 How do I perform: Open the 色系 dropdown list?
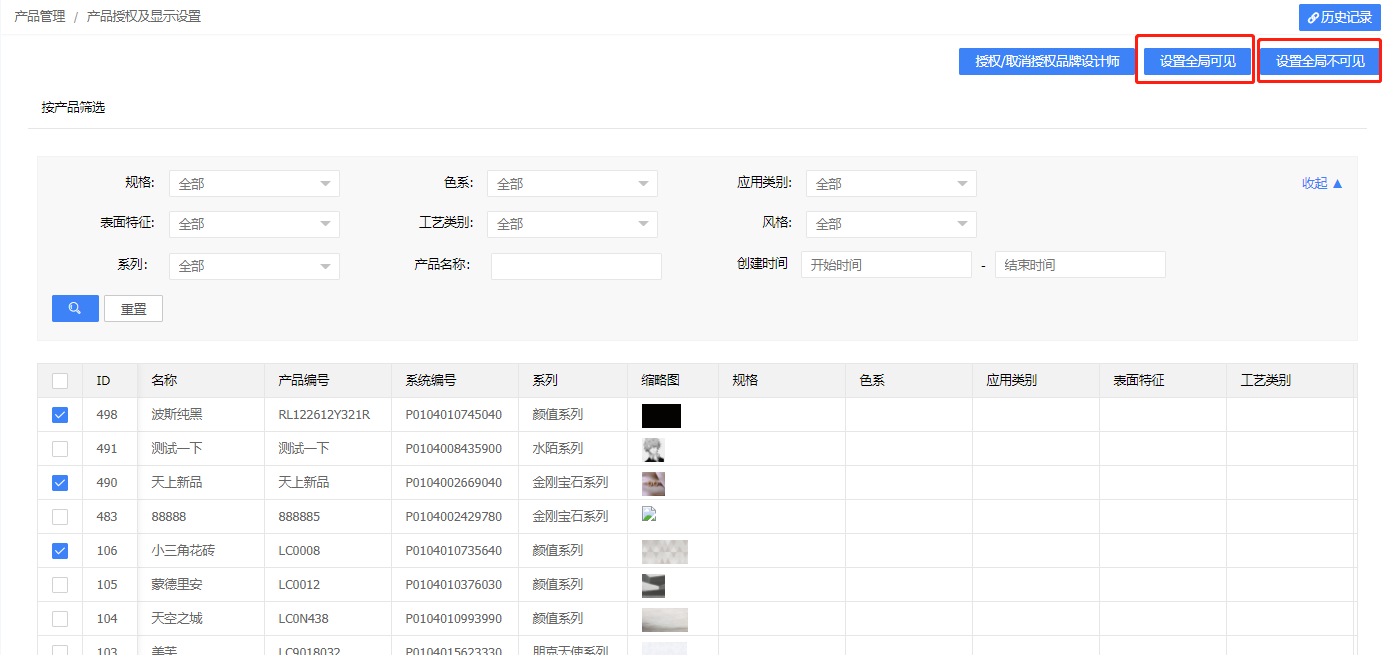click(x=572, y=184)
